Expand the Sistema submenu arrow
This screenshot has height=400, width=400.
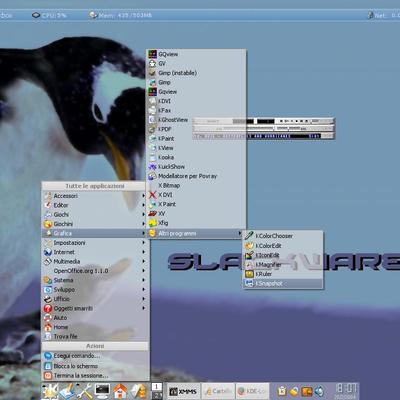coord(144,280)
